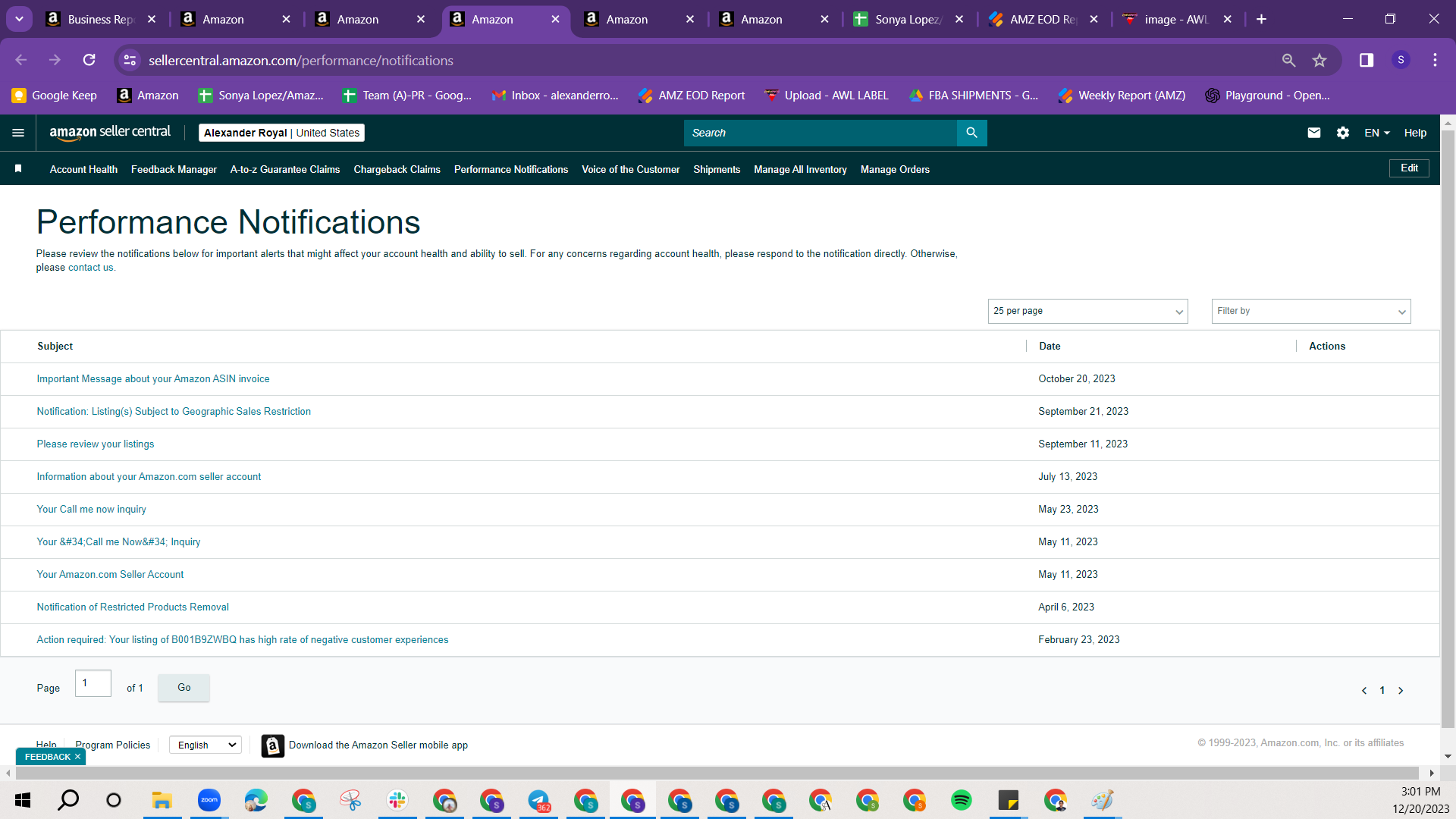The height and width of the screenshot is (819, 1456).
Task: Open A-to-z Guarantee Claims
Action: [285, 169]
